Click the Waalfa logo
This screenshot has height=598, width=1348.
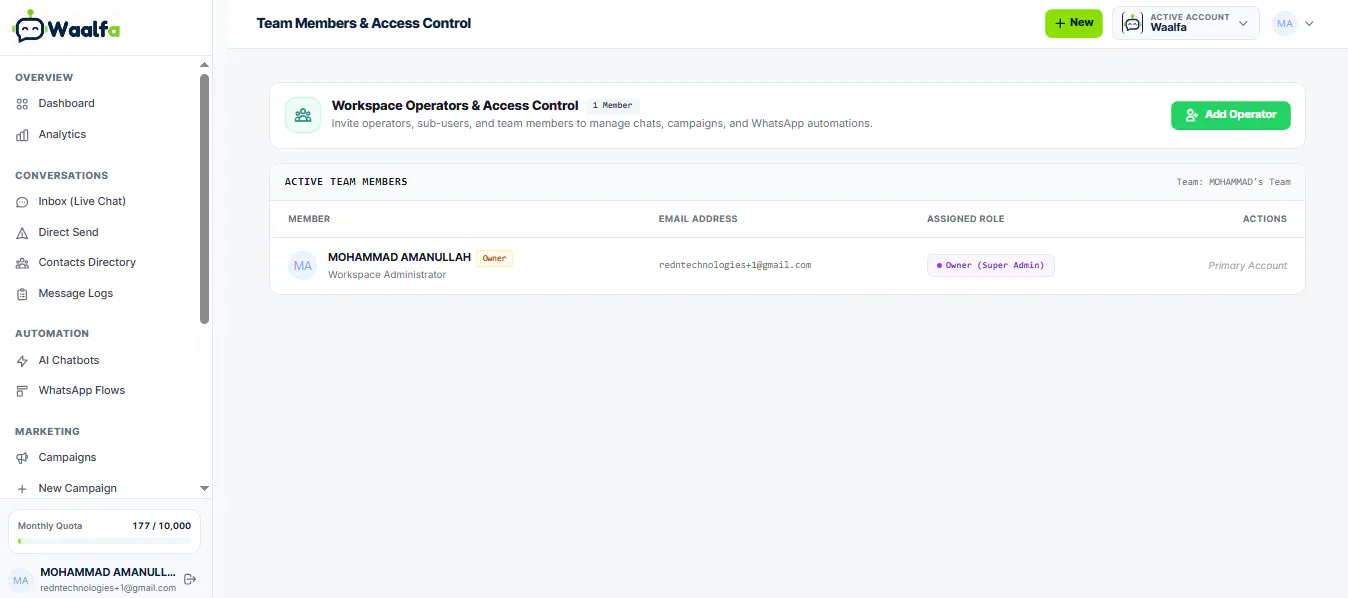point(66,27)
